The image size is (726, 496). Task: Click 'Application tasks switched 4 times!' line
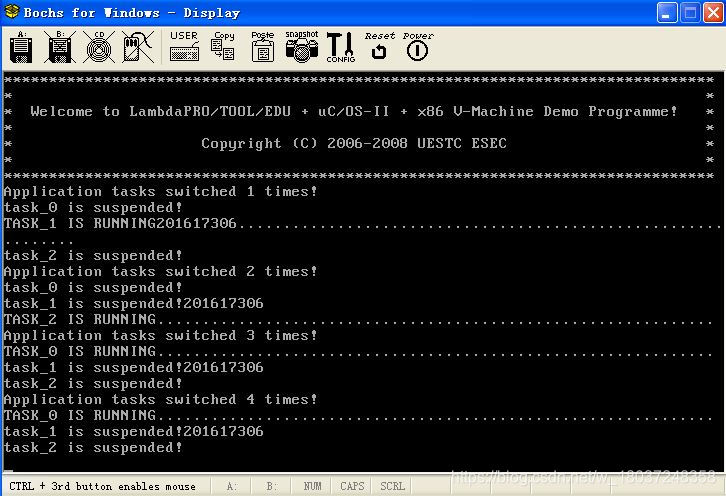coord(160,399)
